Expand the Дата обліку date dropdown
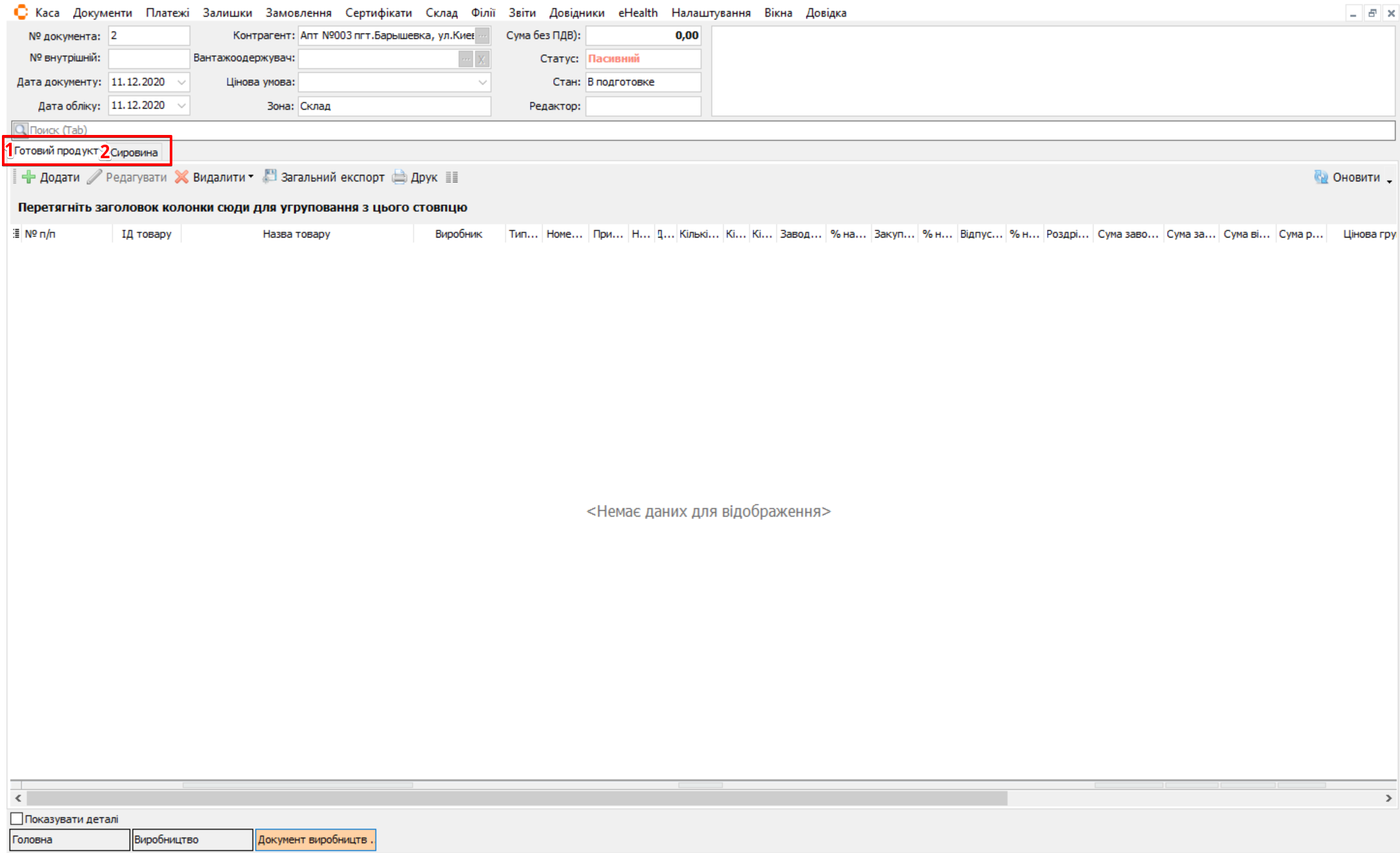 tap(181, 105)
